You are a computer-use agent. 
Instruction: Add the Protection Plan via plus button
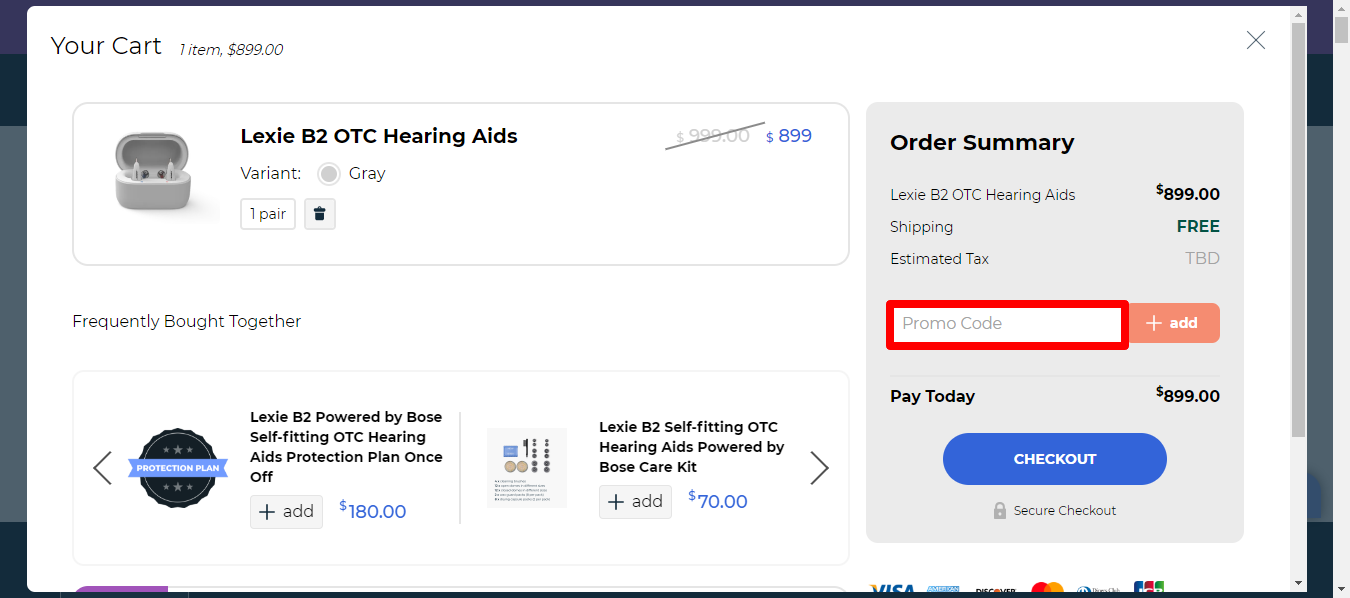point(286,511)
